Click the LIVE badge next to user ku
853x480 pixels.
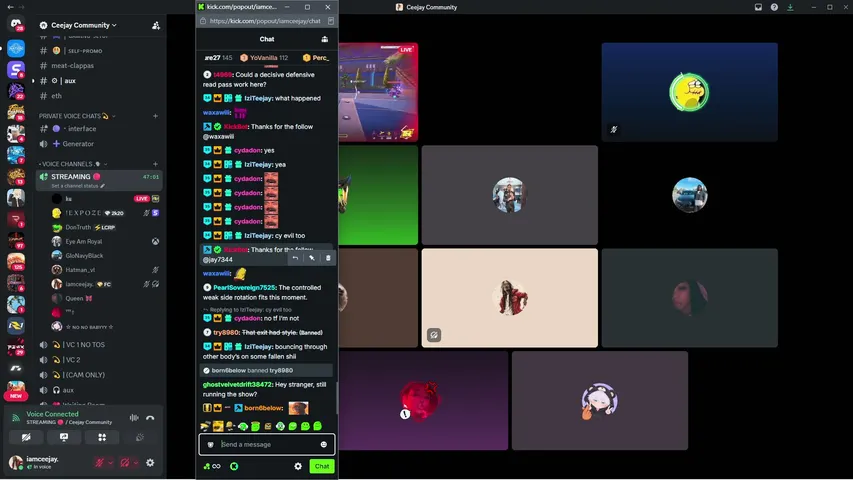[142, 199]
